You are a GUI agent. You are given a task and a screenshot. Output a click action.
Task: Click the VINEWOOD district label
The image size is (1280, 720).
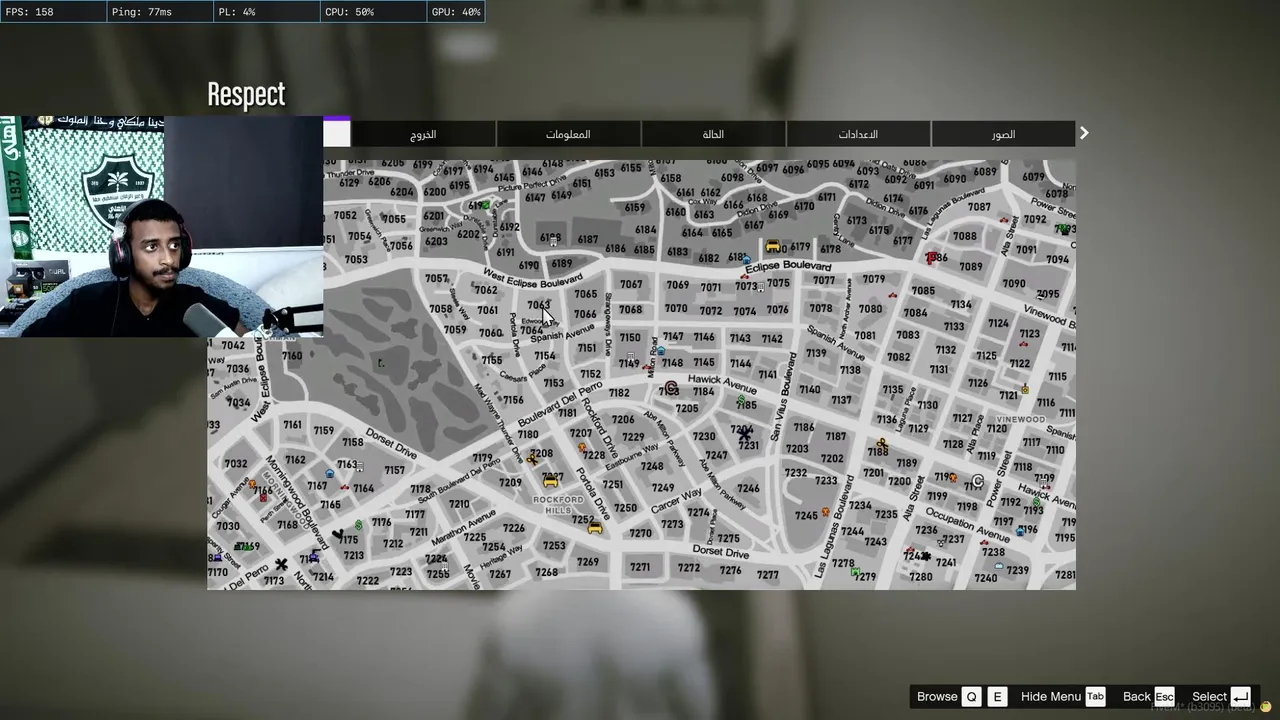click(x=1020, y=420)
